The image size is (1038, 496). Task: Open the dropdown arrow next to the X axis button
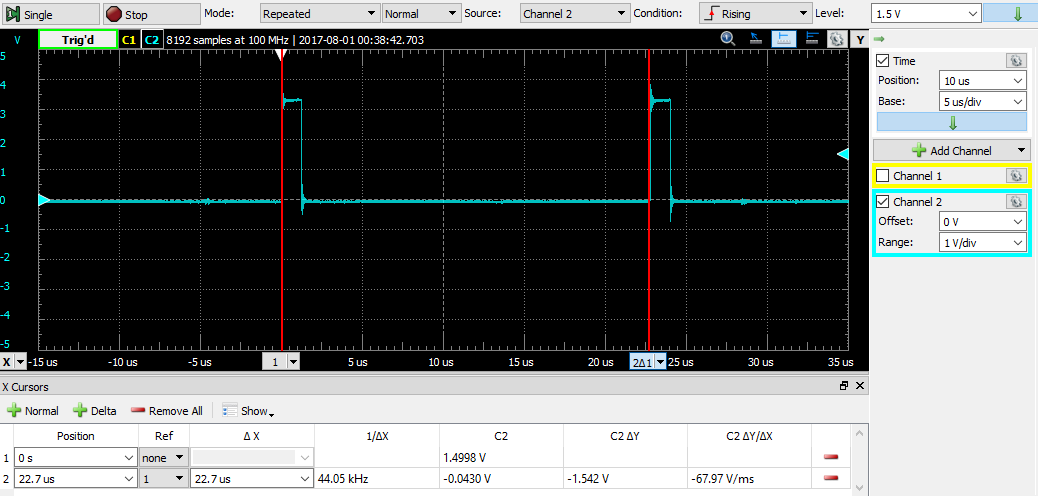point(20,362)
